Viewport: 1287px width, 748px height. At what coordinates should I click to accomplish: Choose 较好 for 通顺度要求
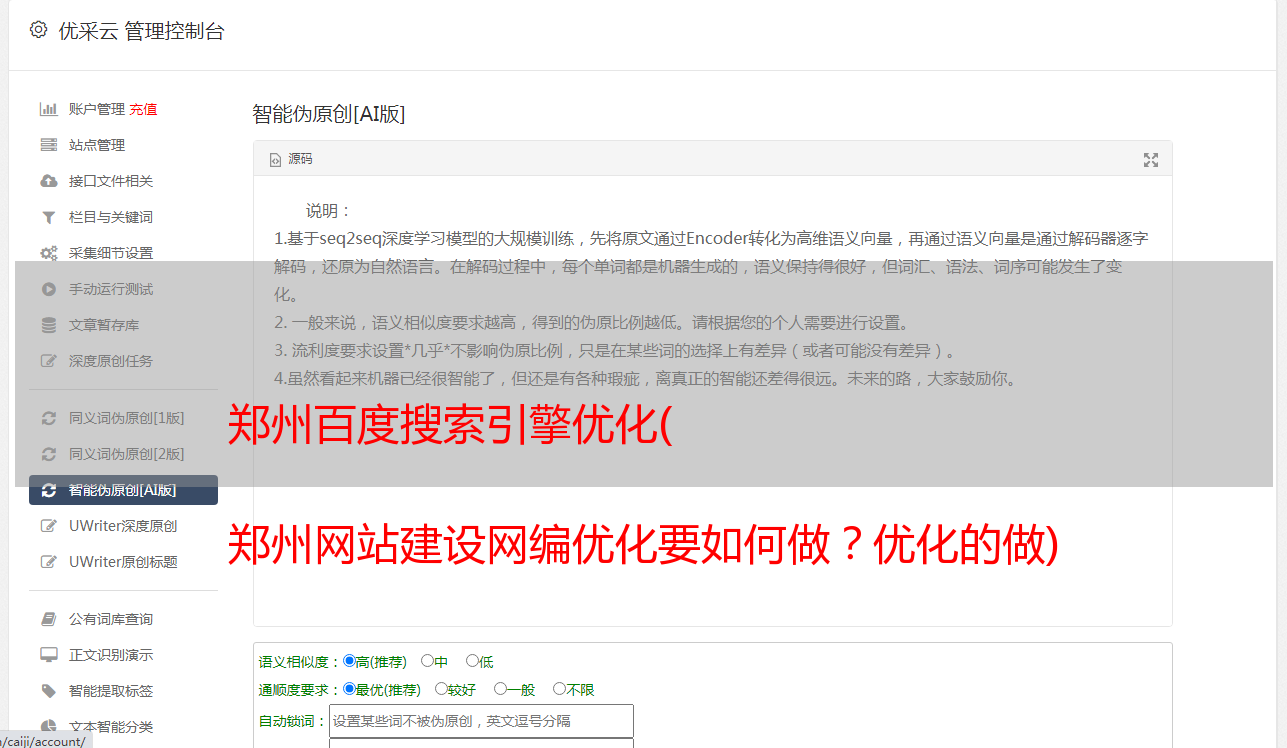tap(455, 689)
